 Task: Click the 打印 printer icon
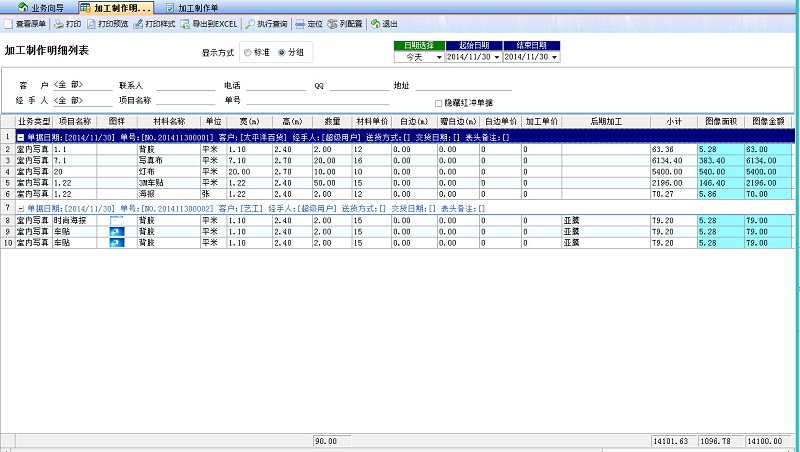[59, 23]
